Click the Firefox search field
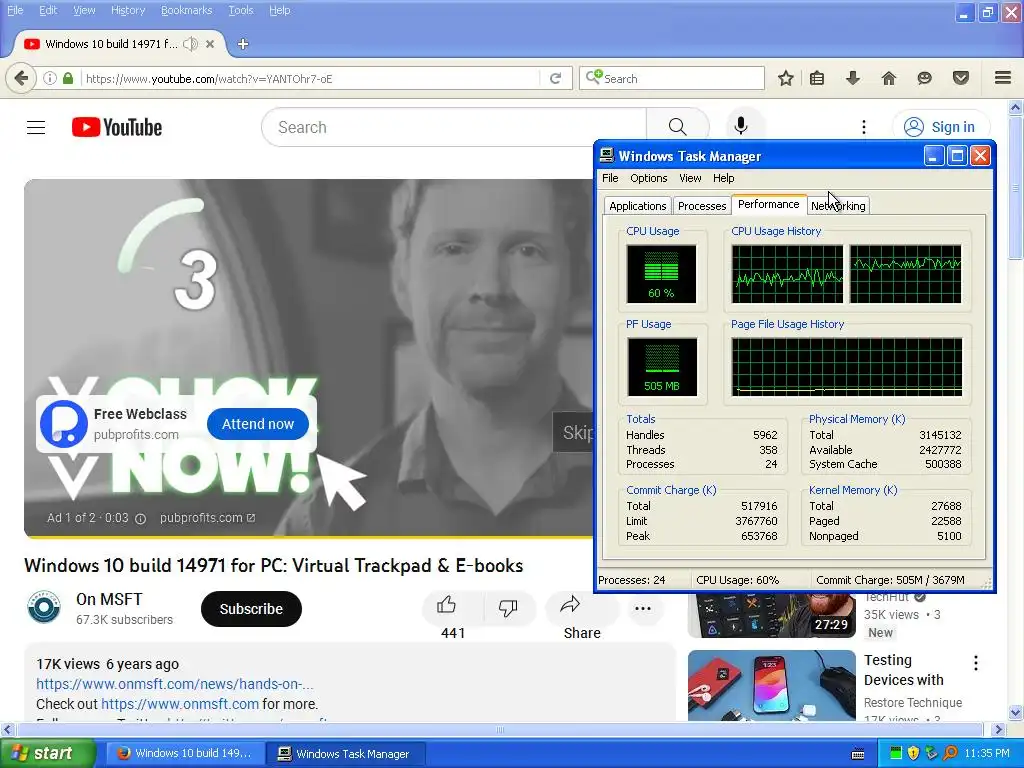 671,78
